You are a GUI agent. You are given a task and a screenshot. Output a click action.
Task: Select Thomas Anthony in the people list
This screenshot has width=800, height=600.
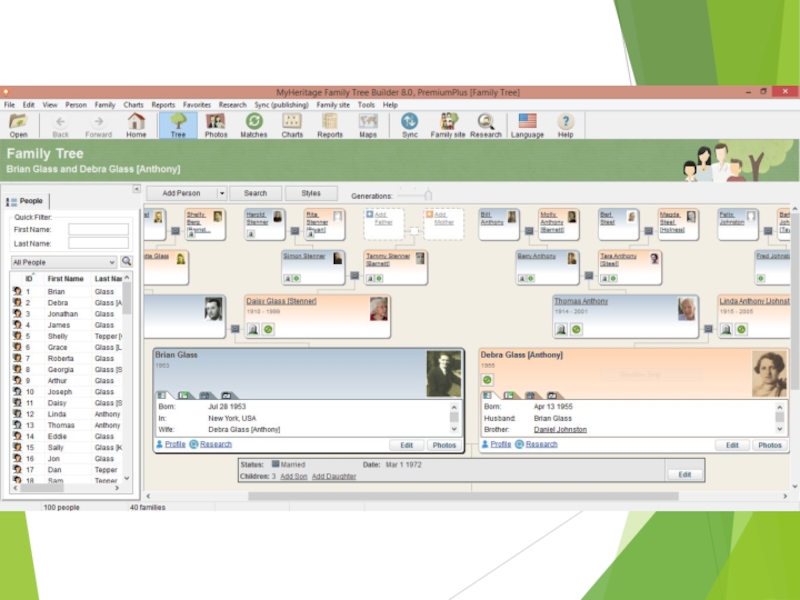click(67, 425)
